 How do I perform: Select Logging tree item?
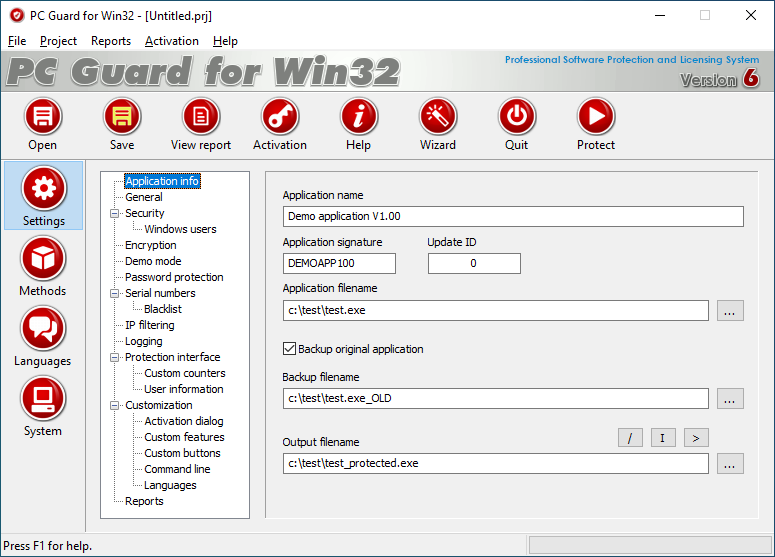(x=143, y=342)
